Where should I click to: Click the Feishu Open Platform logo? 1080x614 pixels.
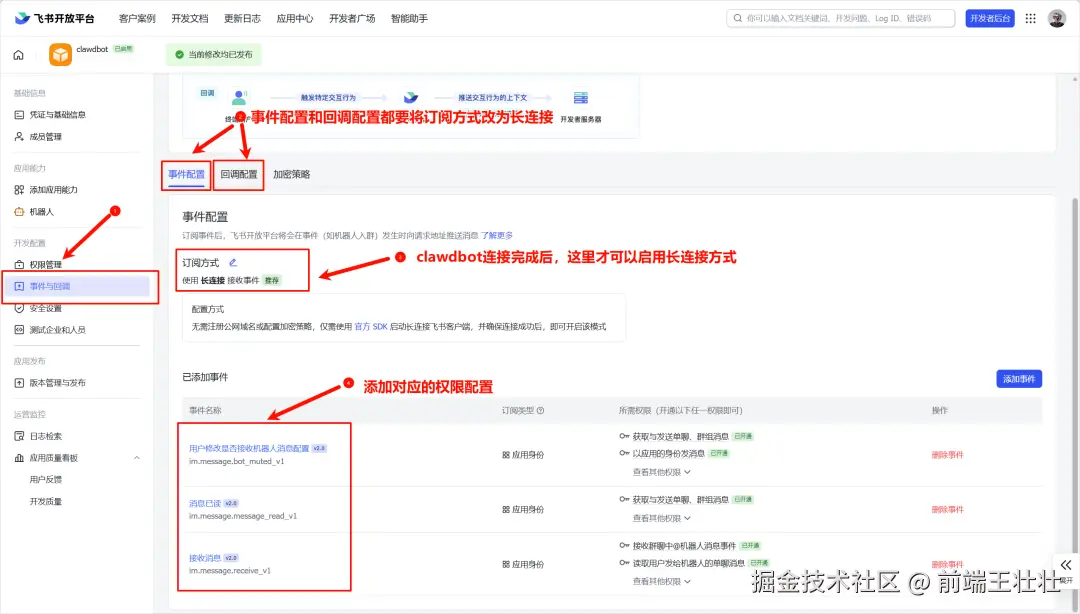tap(54, 19)
